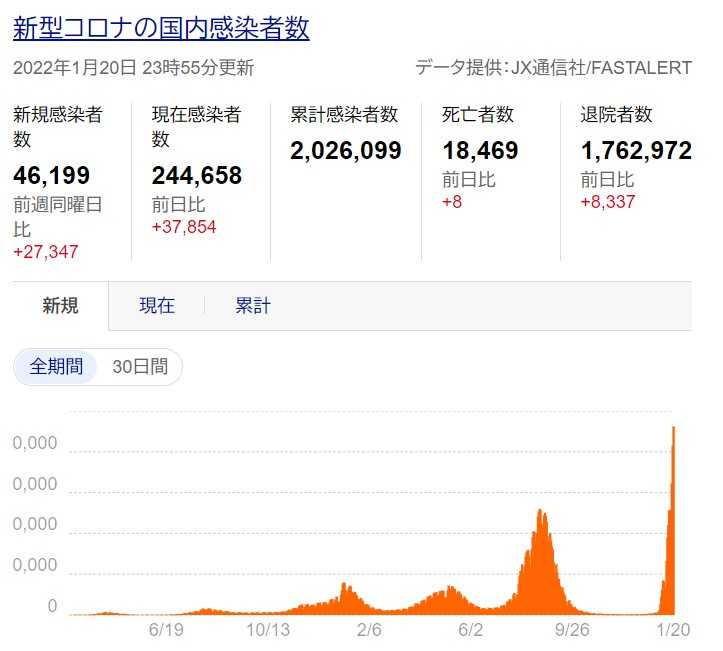The width and height of the screenshot is (723, 651).
Task: Select the 新規 tab
Action: 60,306
